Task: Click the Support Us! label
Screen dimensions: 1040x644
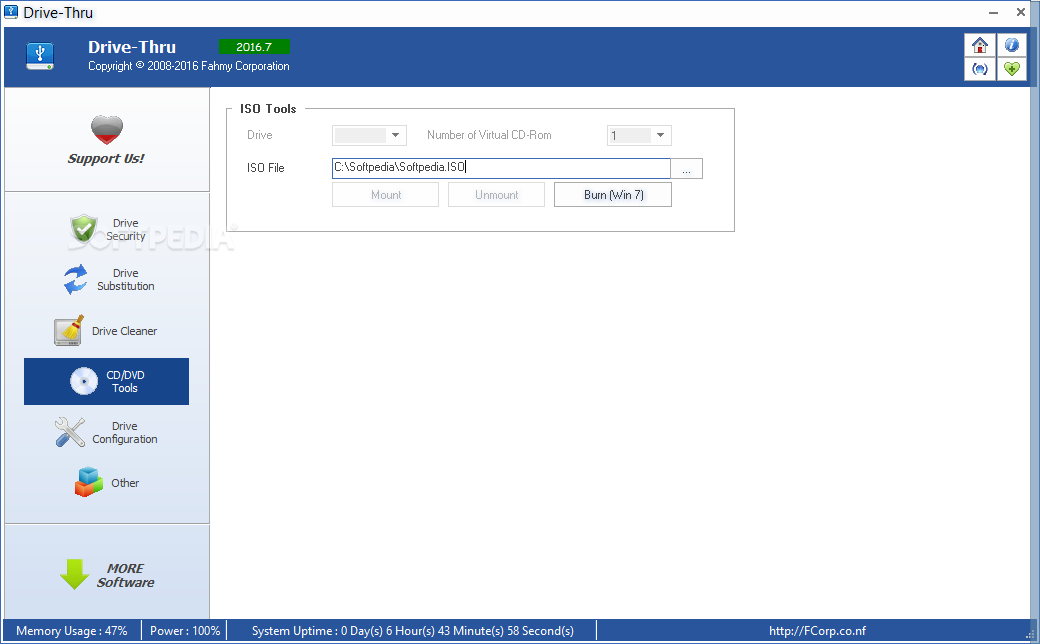Action: [106, 159]
